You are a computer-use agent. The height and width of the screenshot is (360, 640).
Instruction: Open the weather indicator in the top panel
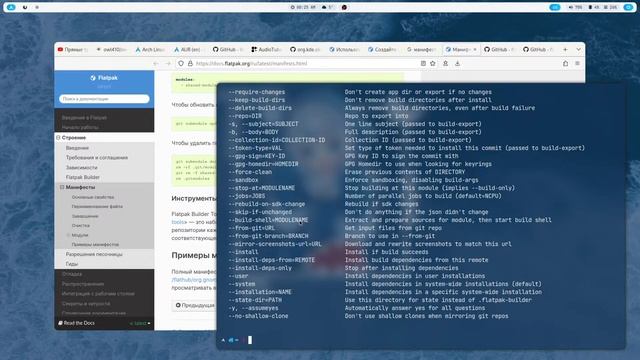328,7
